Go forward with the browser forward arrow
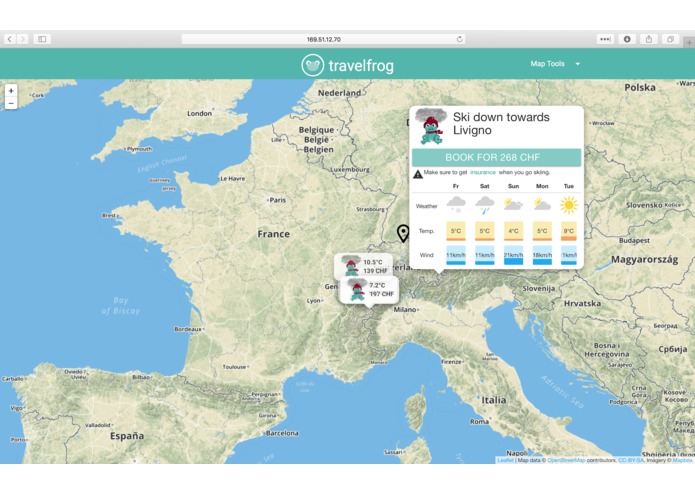 23,39
